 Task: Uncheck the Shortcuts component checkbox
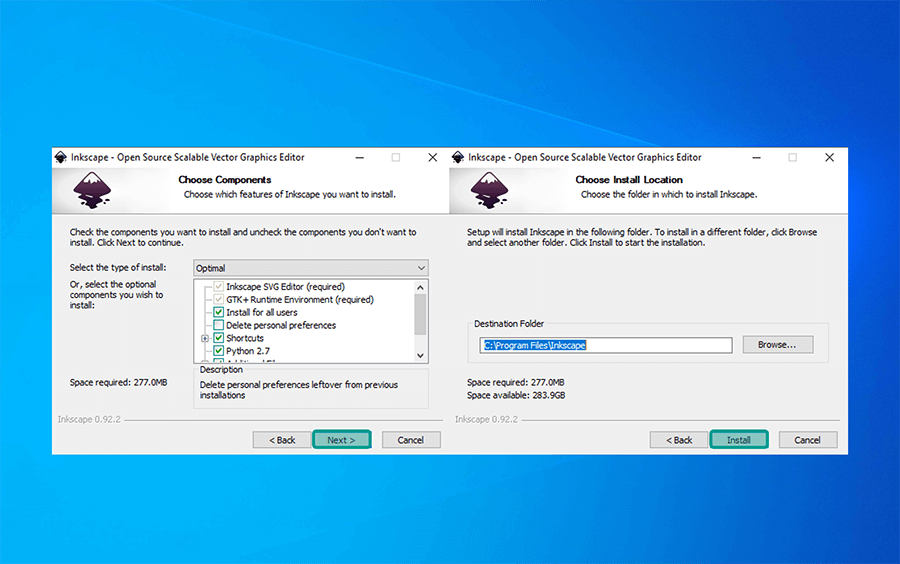point(219,338)
